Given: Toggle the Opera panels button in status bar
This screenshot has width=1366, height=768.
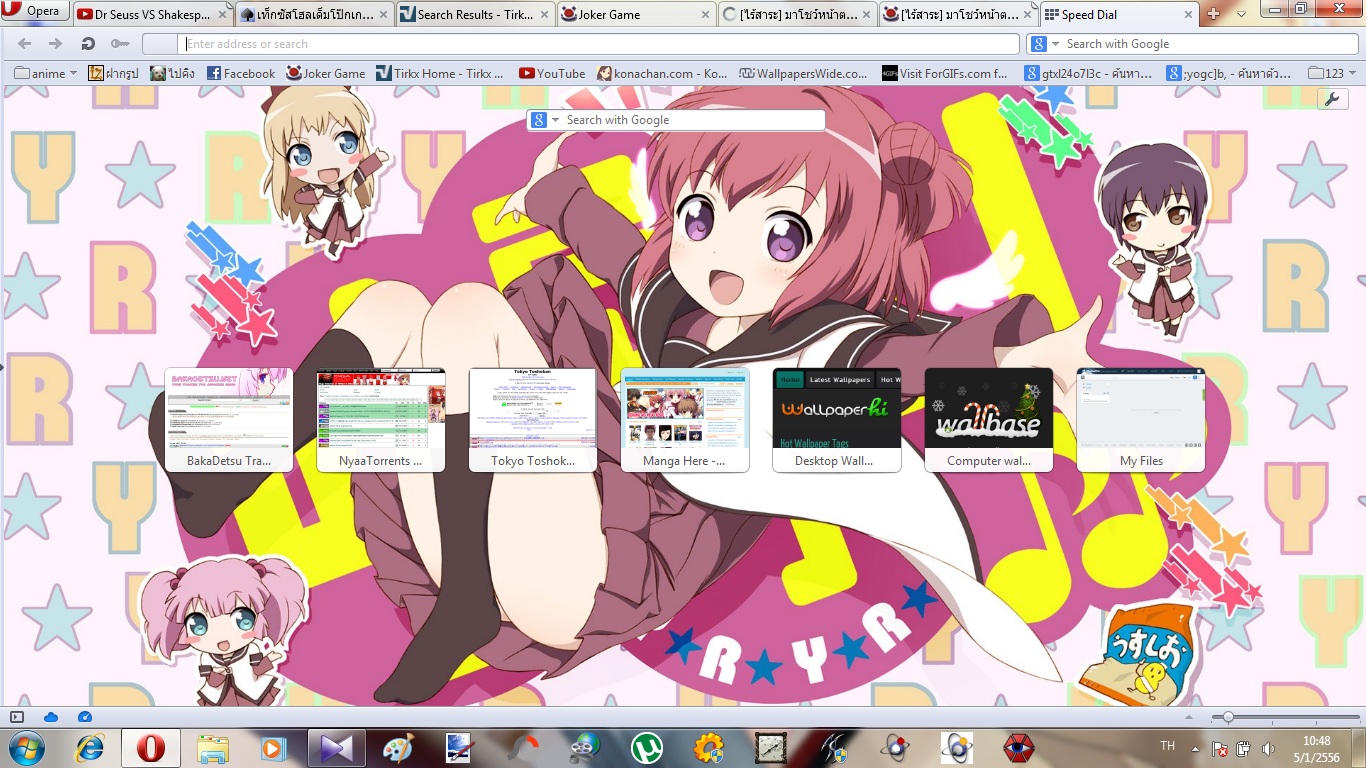Looking at the screenshot, I should tap(17, 717).
